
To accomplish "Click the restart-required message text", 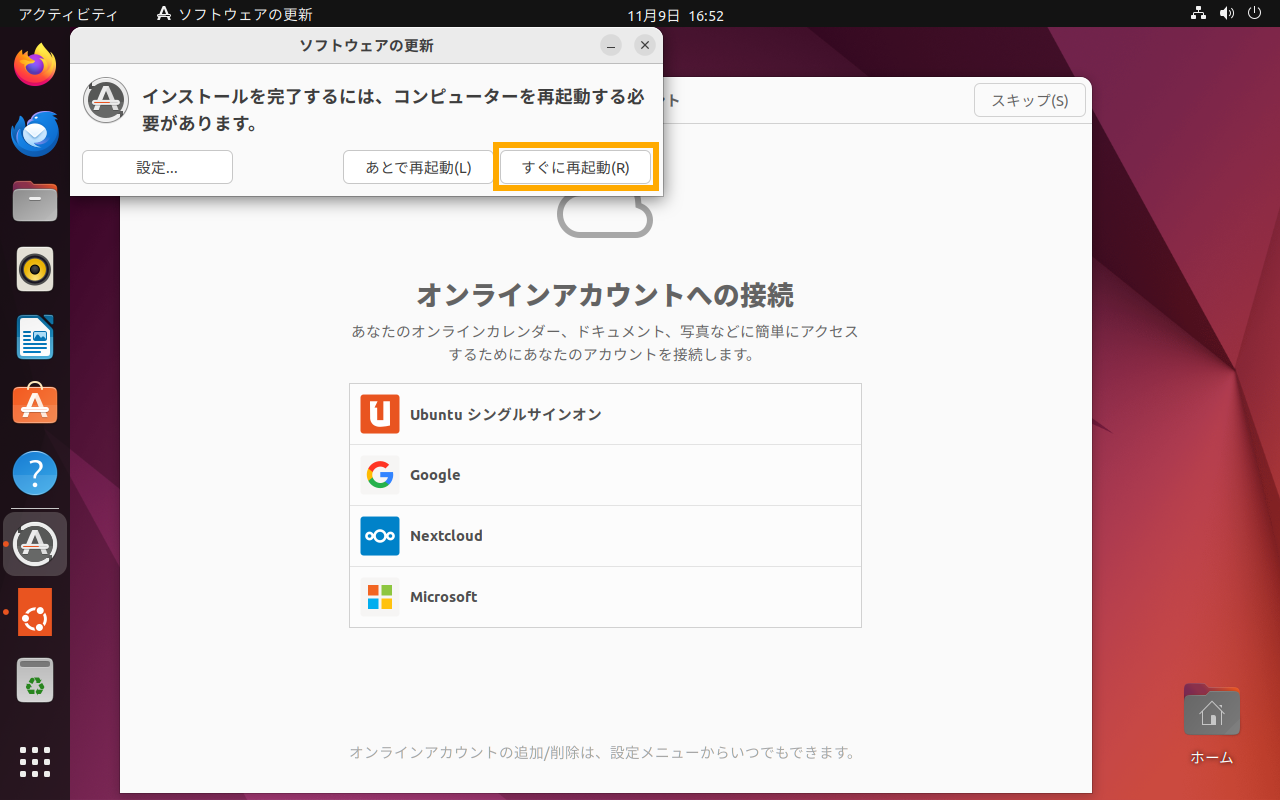I will click(x=393, y=110).
